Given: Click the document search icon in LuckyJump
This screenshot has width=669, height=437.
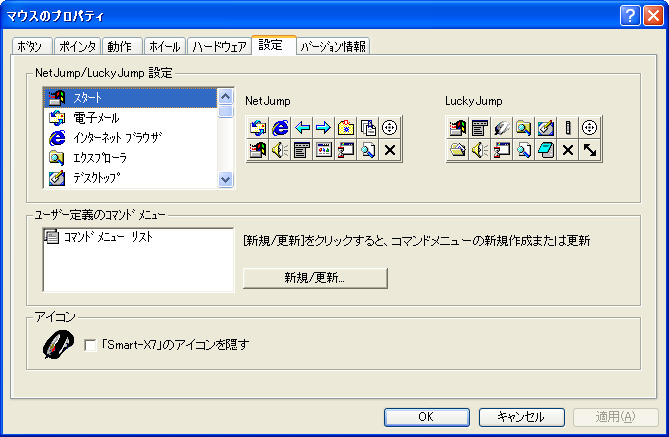Looking at the screenshot, I should [x=524, y=150].
